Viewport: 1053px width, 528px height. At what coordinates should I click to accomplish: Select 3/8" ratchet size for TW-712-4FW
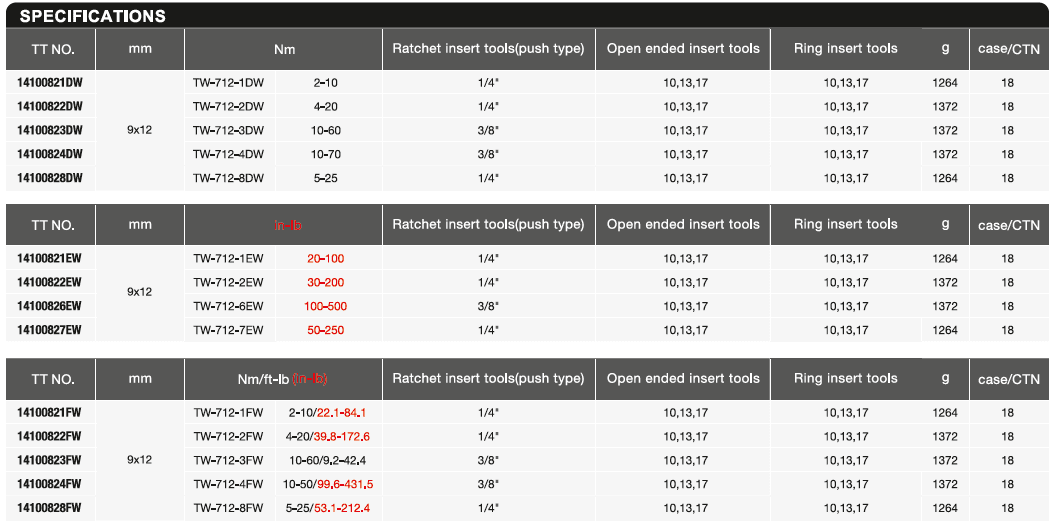tap(488, 484)
